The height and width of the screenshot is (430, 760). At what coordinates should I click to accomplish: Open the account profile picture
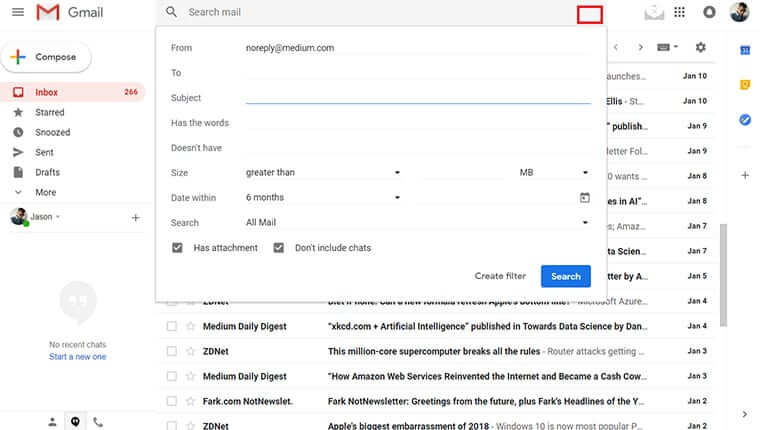pos(740,12)
